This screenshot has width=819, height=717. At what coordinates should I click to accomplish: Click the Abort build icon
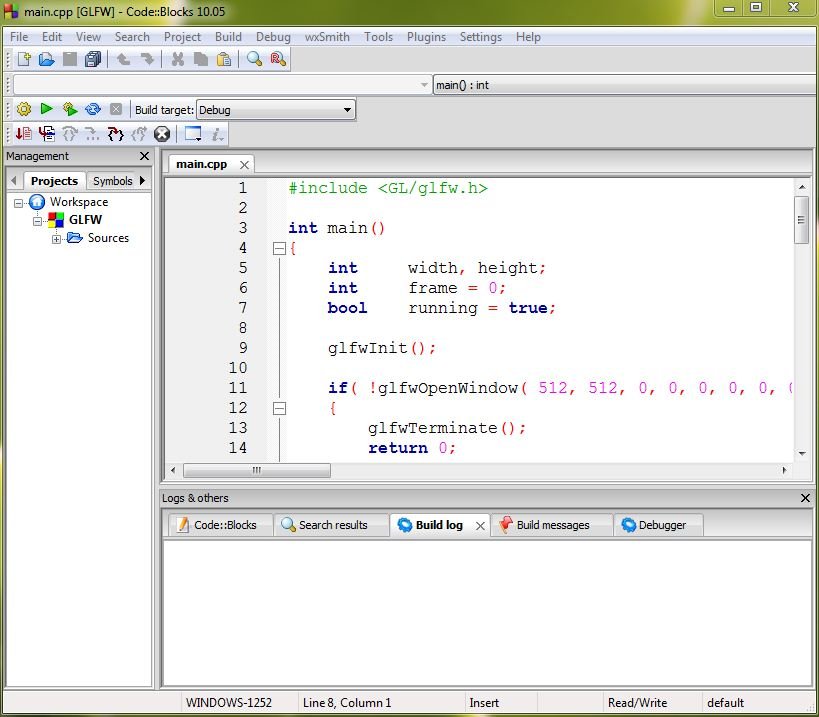click(116, 109)
